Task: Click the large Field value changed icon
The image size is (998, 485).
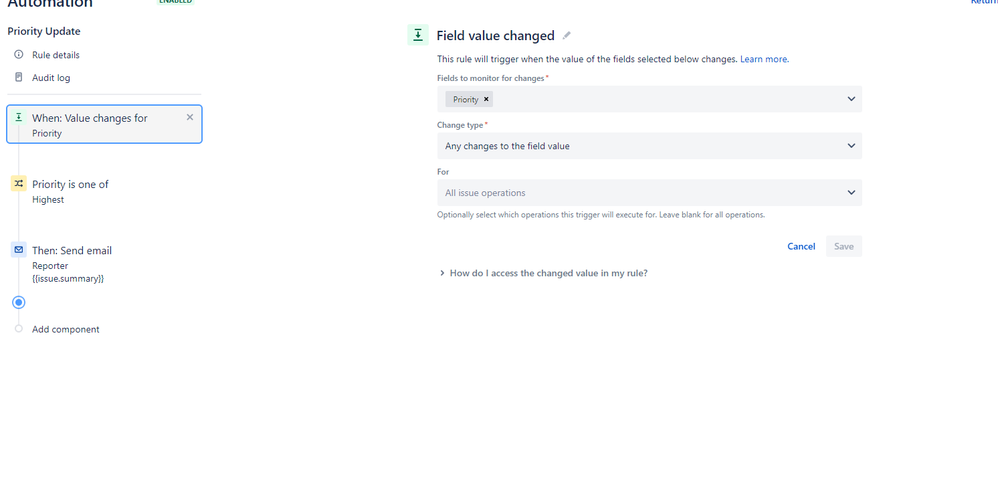Action: (x=418, y=35)
